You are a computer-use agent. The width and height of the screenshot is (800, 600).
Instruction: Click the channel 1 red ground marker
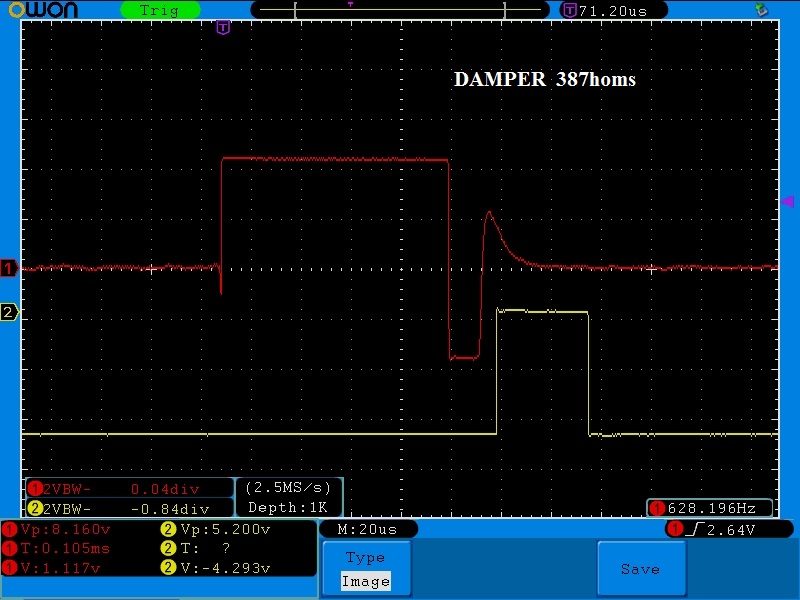pos(9,268)
